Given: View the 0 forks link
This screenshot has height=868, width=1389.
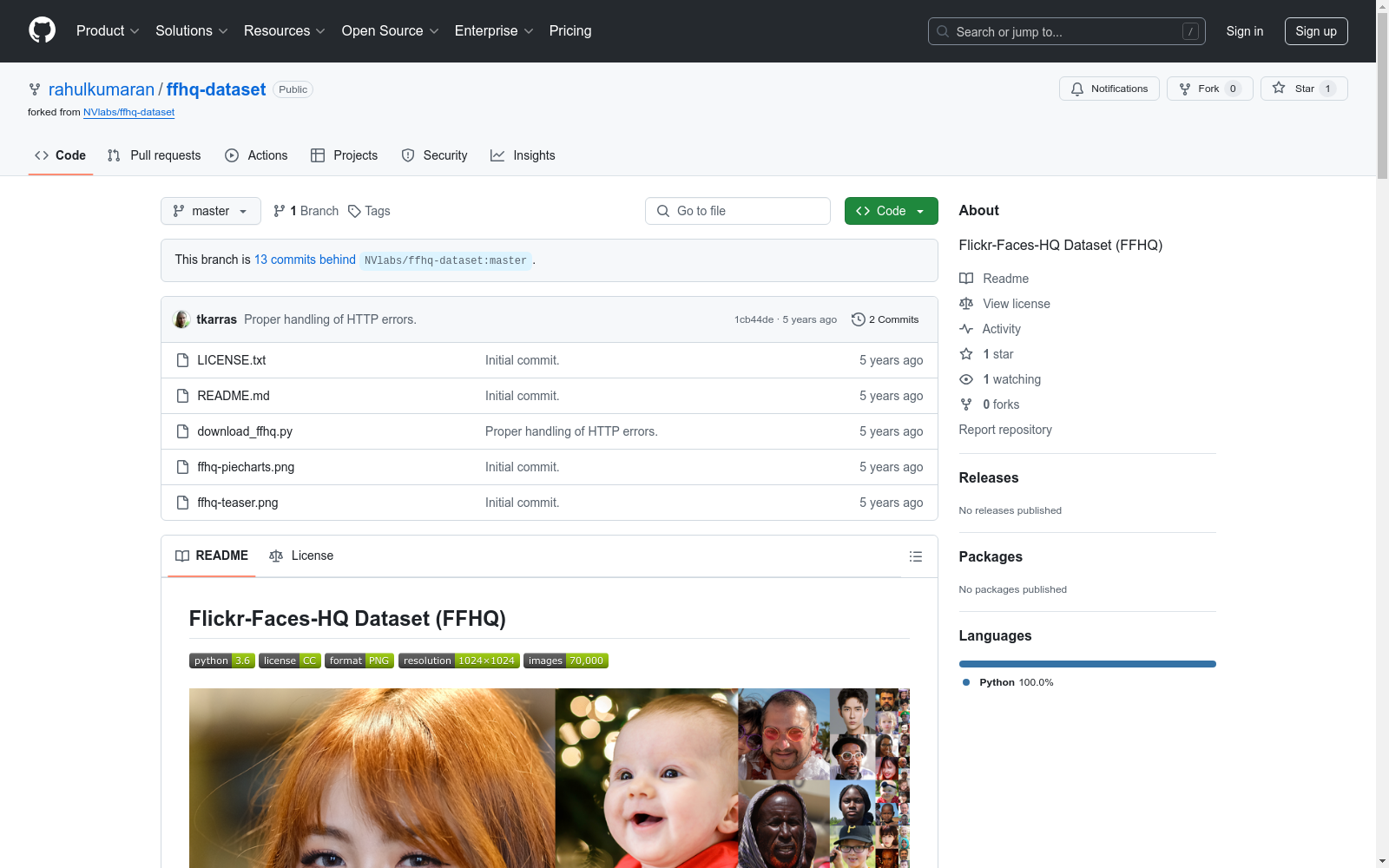Looking at the screenshot, I should click(990, 404).
